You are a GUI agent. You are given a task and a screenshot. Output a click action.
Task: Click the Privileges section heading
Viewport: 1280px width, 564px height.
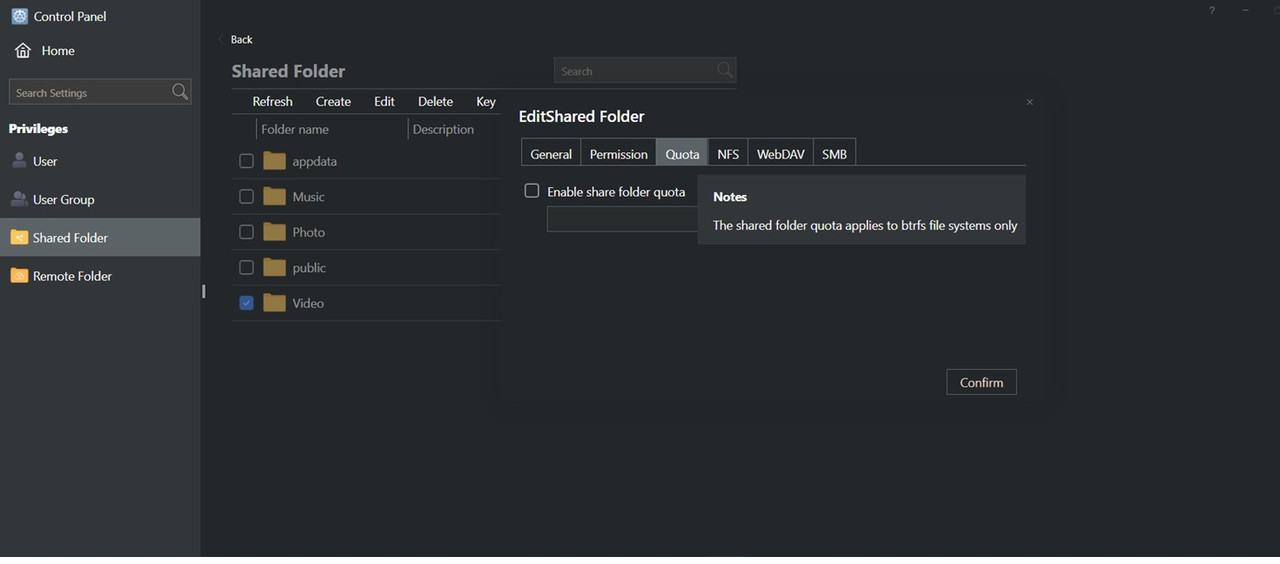(38, 129)
